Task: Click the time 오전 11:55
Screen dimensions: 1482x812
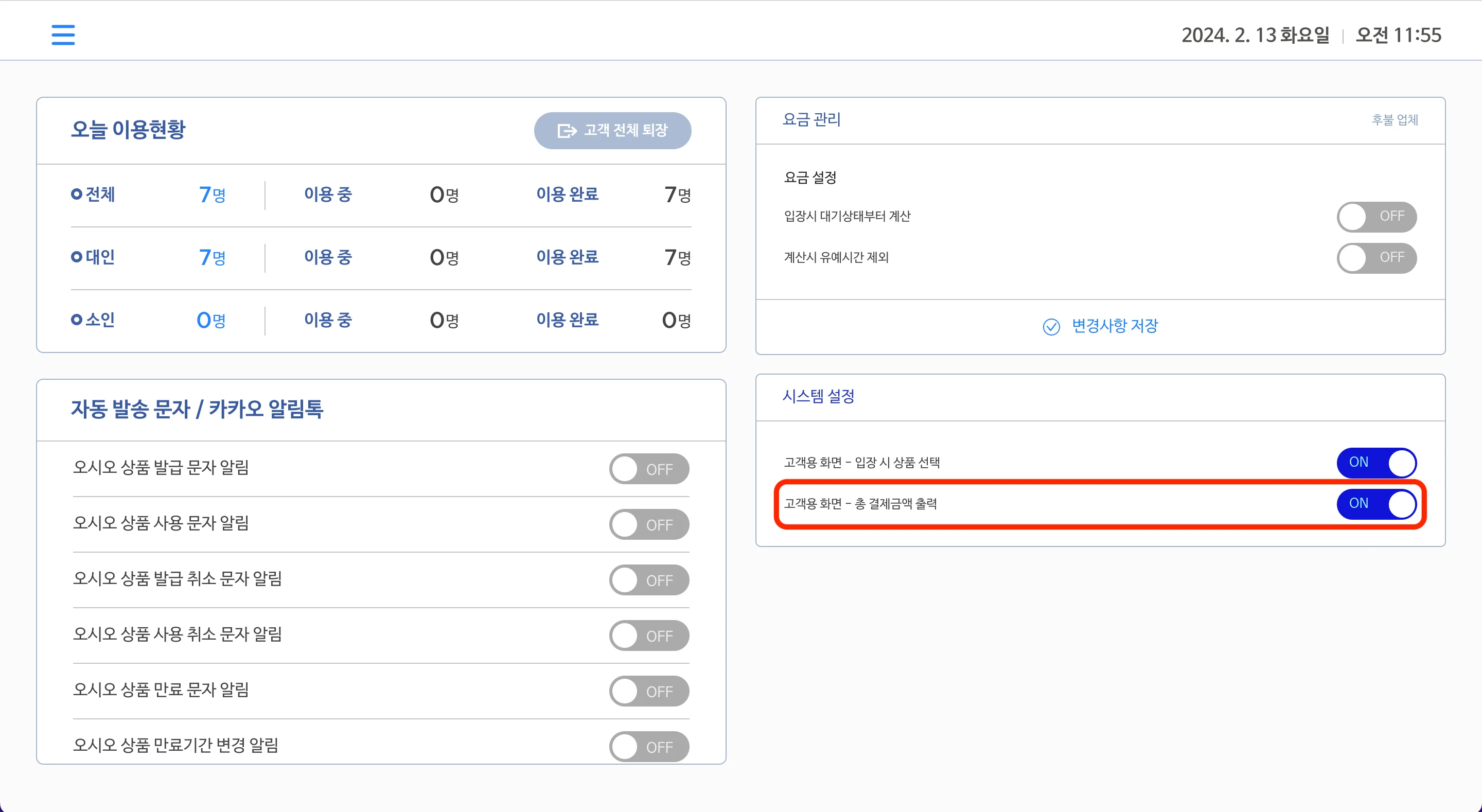Action: point(1399,35)
